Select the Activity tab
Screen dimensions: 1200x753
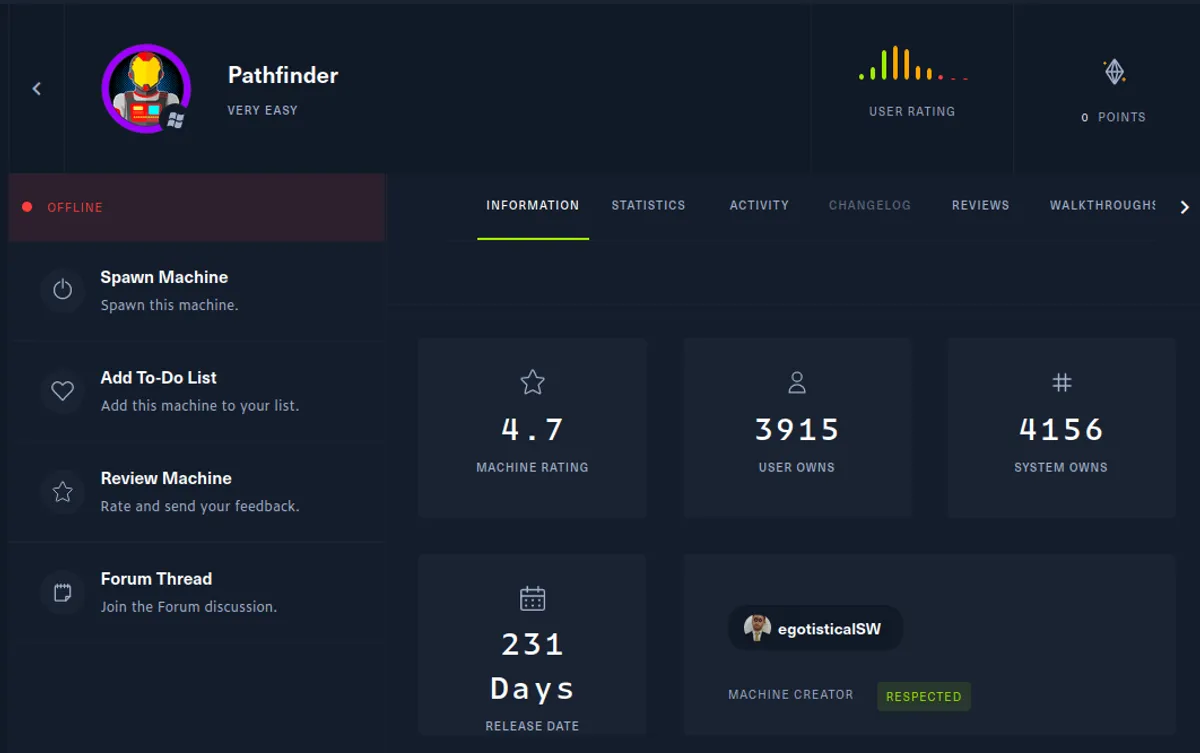point(758,205)
